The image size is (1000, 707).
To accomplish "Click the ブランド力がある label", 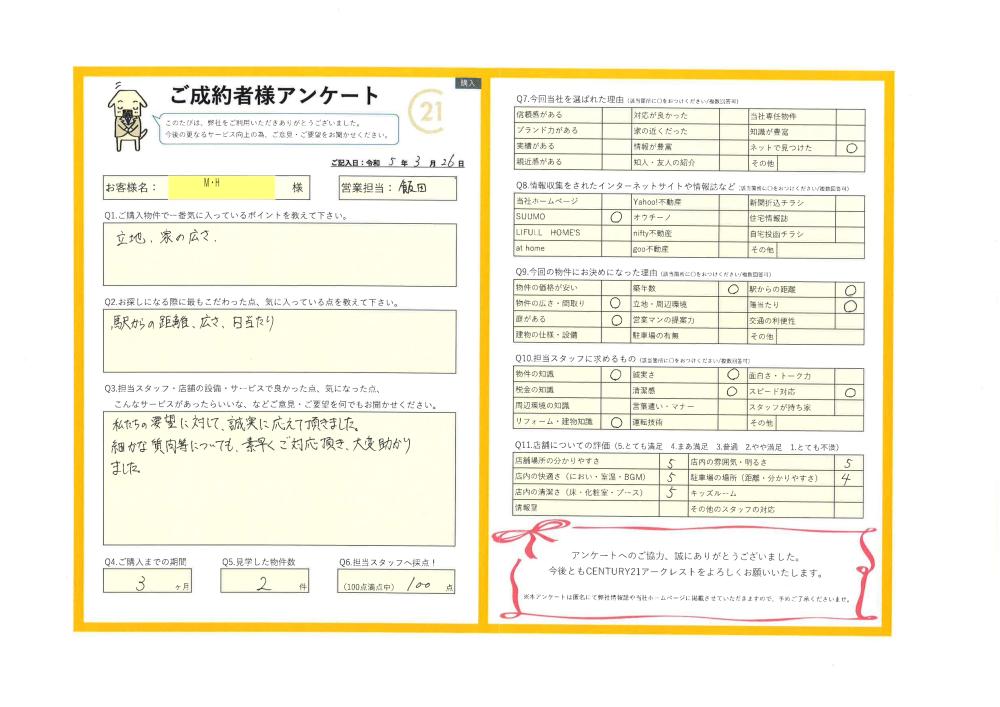I will pos(547,130).
